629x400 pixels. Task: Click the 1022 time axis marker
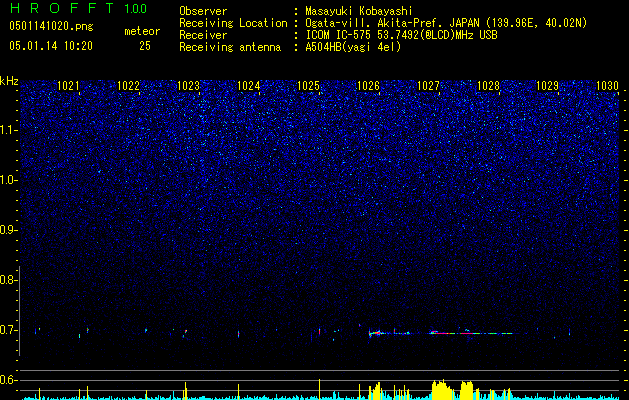(x=128, y=85)
